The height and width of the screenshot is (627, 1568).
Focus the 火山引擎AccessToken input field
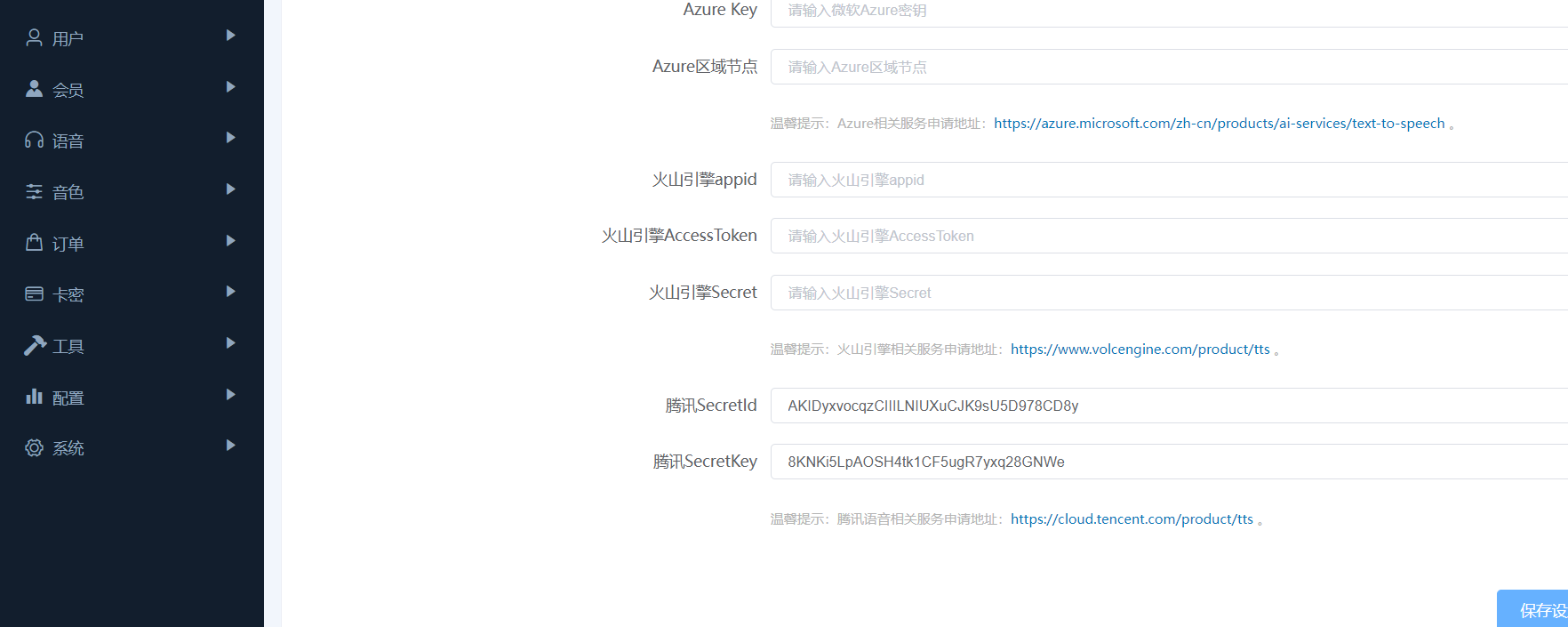1169,236
